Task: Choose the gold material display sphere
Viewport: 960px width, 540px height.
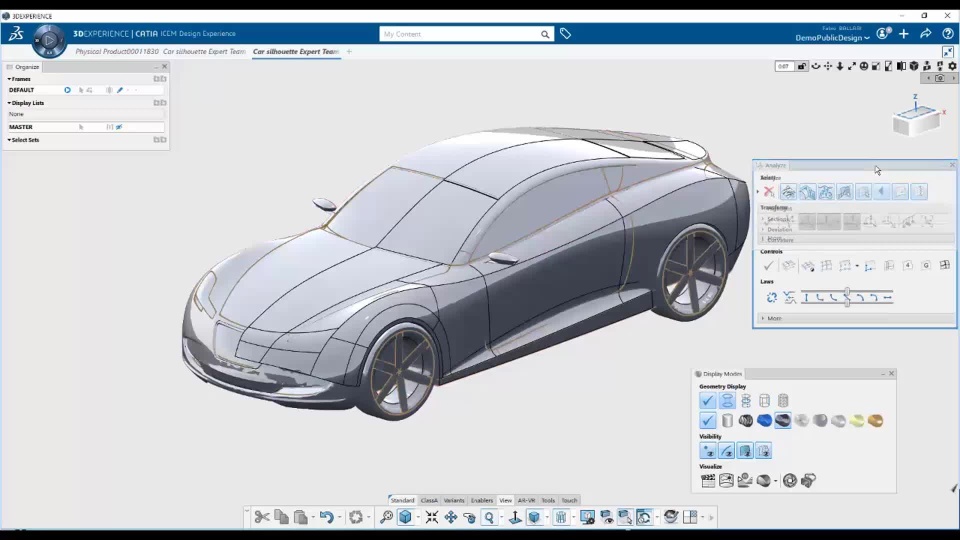Action: (x=875, y=421)
